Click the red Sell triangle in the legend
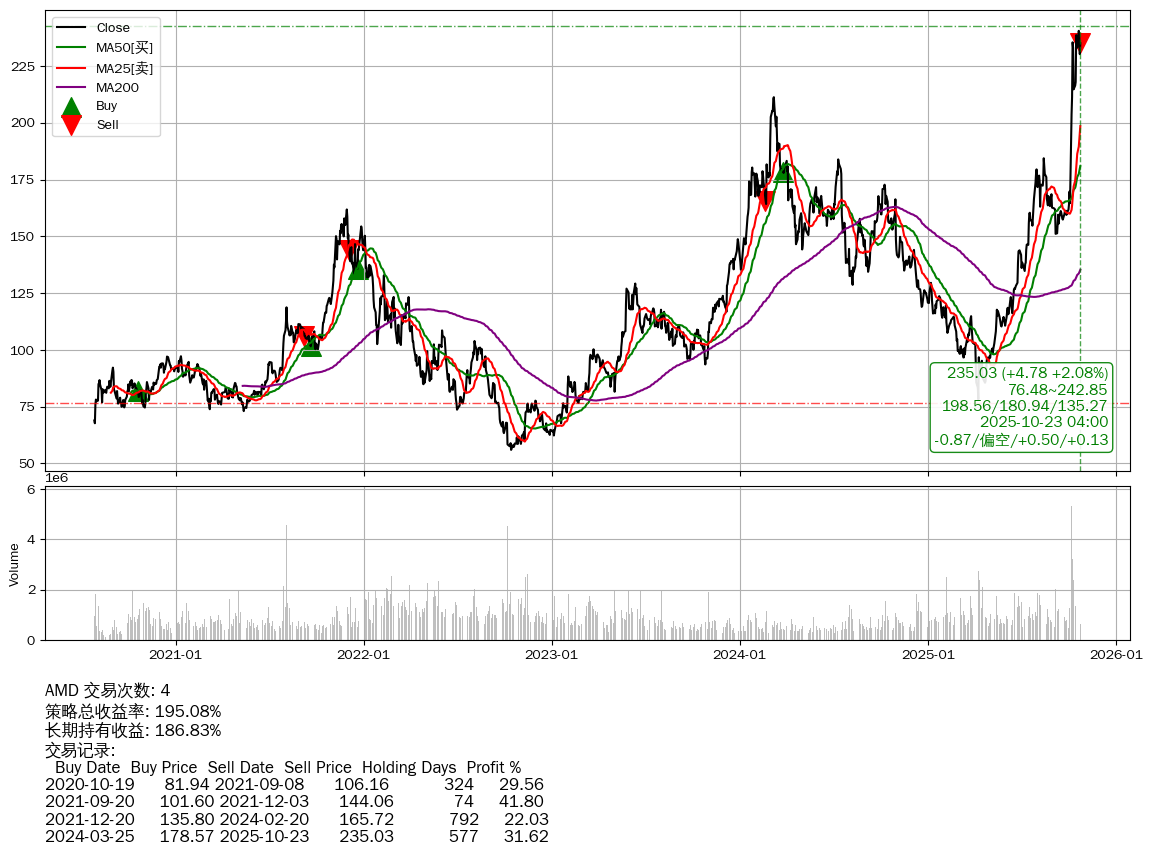1153x855 pixels. click(x=71, y=124)
